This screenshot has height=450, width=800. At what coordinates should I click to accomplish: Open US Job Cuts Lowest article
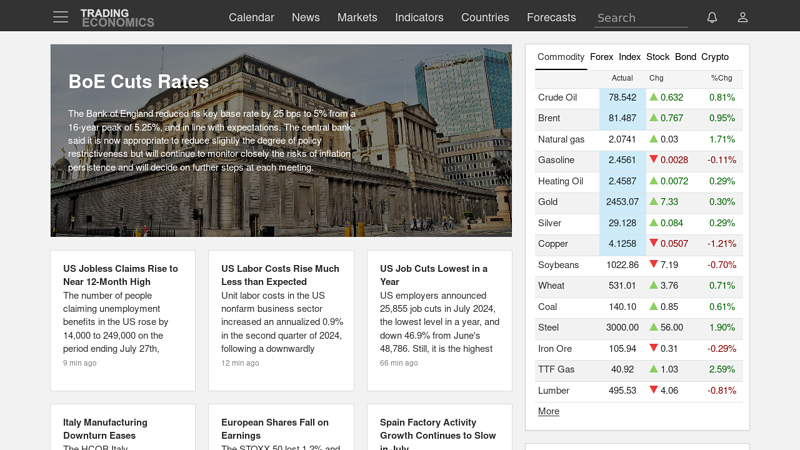pyautogui.click(x=433, y=275)
